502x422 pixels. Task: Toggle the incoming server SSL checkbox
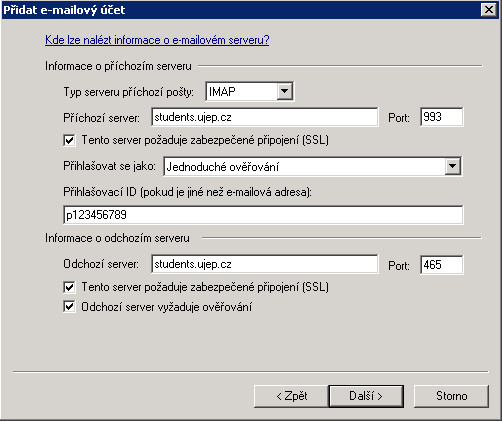[x=69, y=140]
